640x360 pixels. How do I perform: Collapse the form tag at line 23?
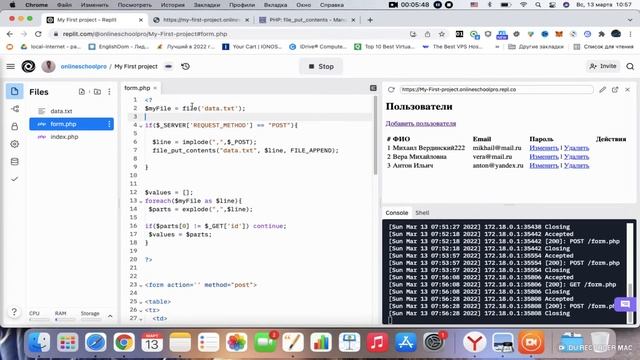(141, 285)
